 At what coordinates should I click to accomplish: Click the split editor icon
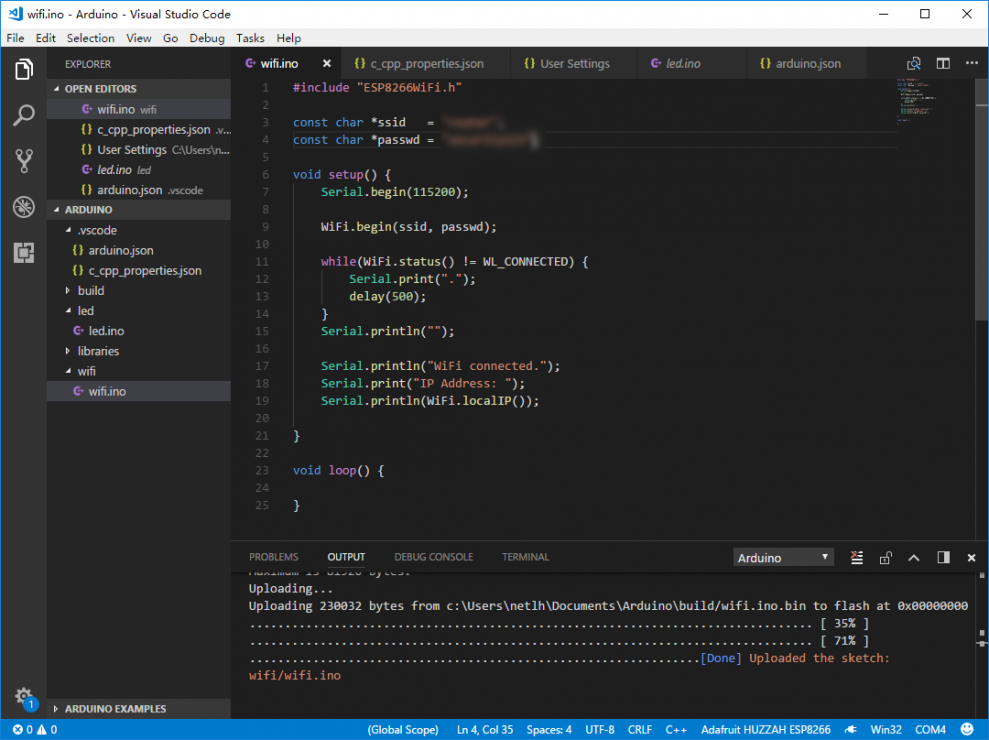click(x=943, y=63)
